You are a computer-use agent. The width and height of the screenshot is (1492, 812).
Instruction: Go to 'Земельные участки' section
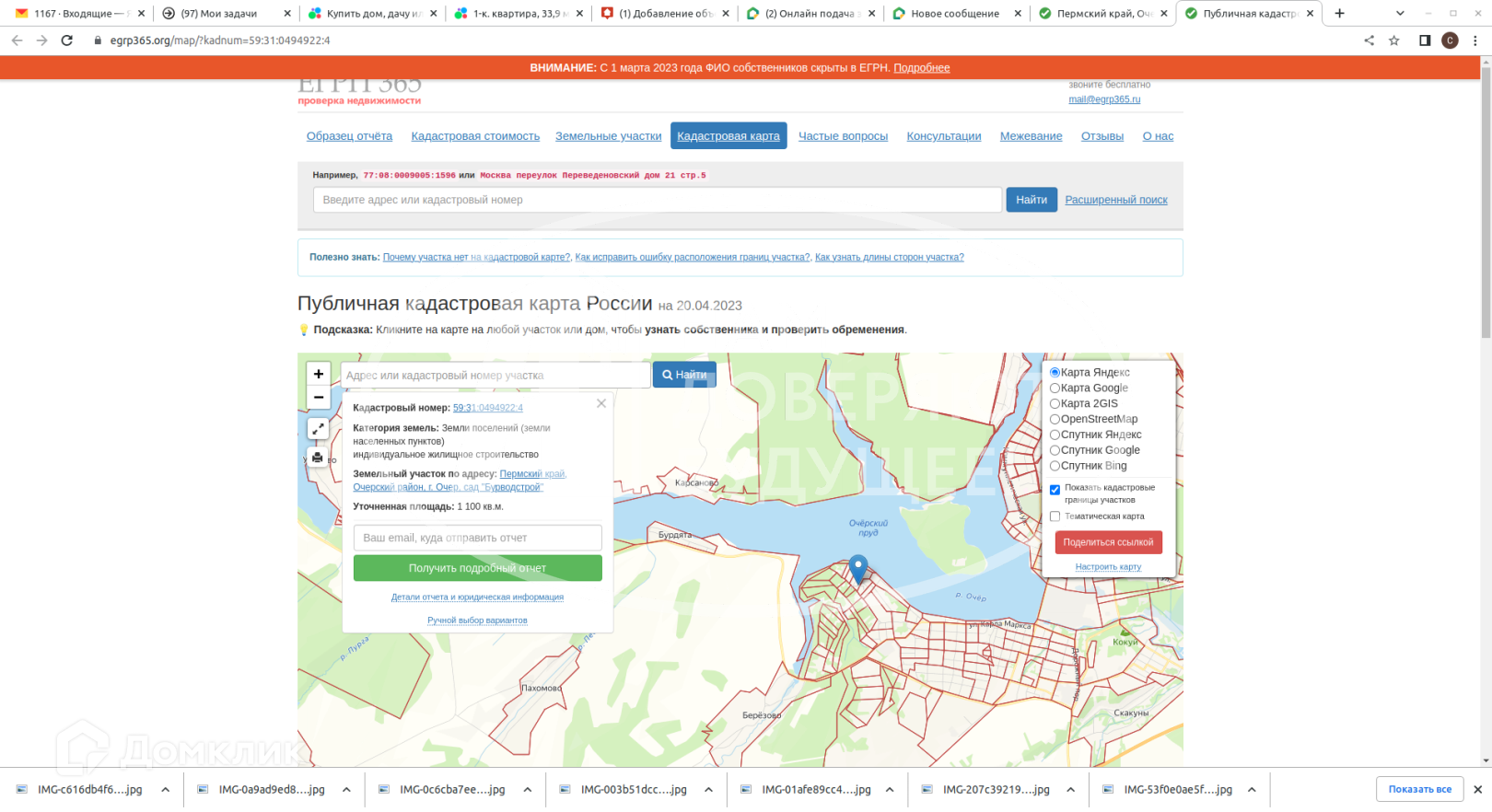pyautogui.click(x=608, y=136)
